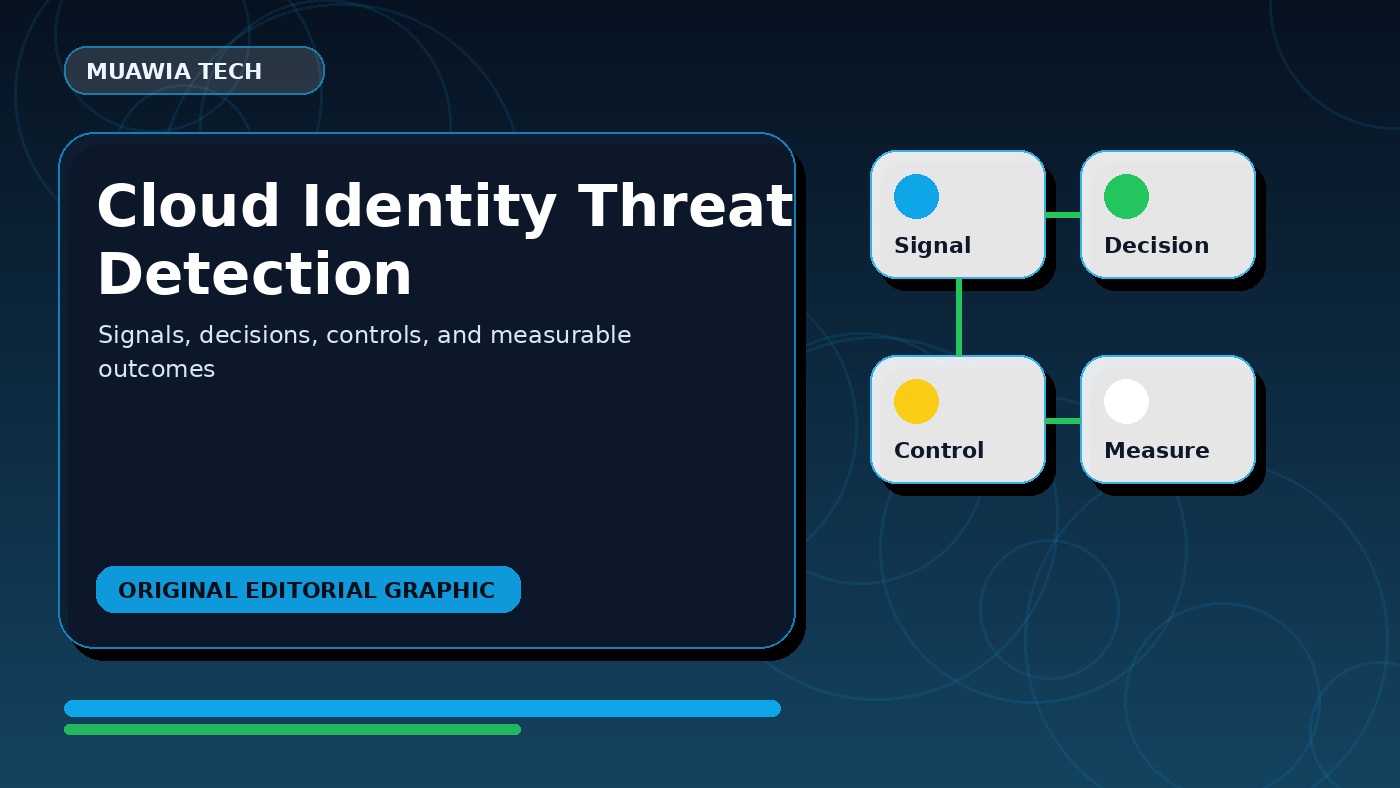Viewport: 1400px width, 788px height.
Task: Click the subtitle about signals and outcomes
Action: pyautogui.click(x=364, y=352)
